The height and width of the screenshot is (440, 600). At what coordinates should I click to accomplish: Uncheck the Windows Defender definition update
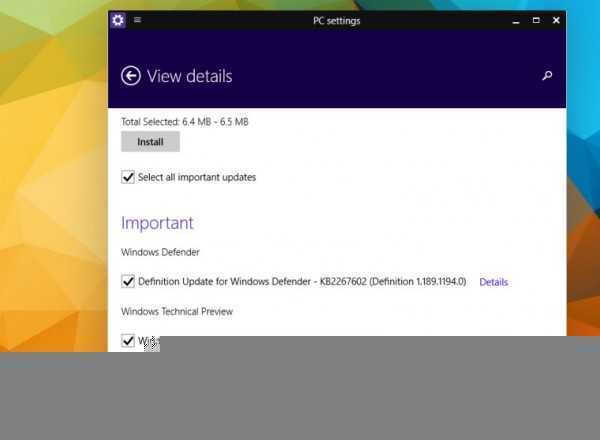128,281
